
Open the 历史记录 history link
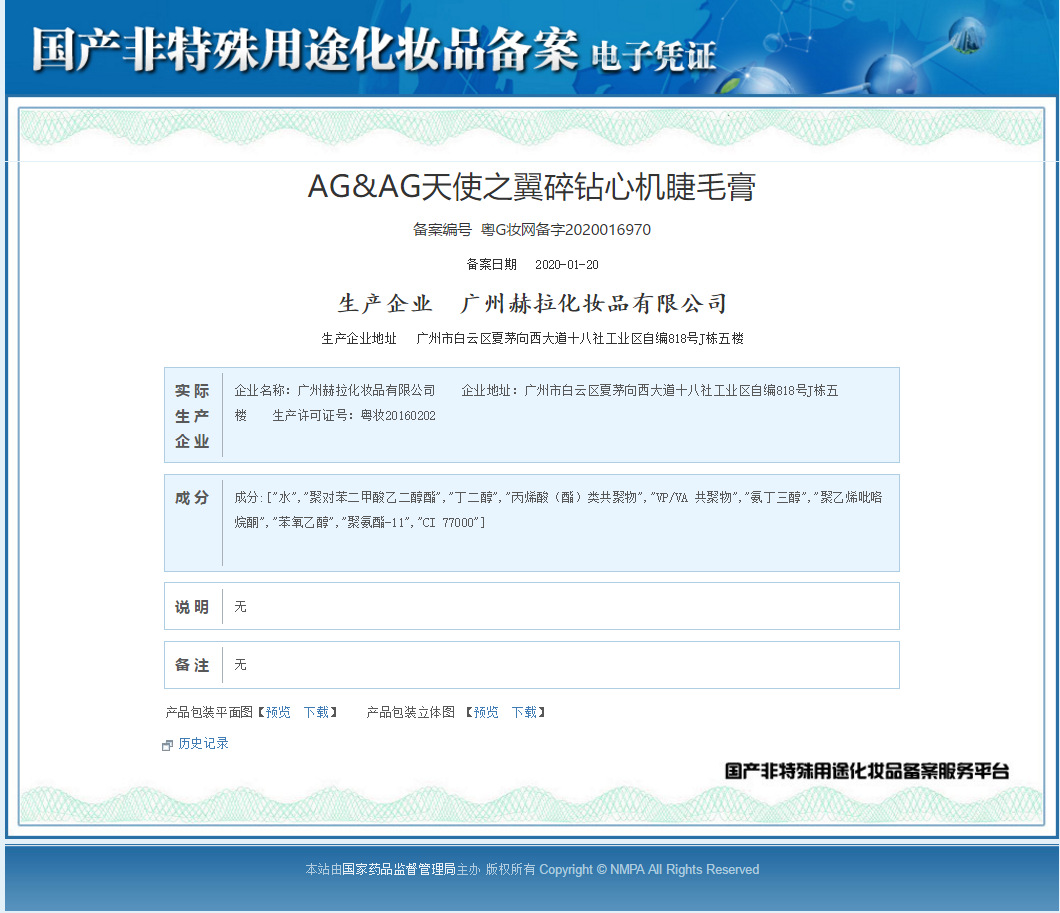[203, 744]
